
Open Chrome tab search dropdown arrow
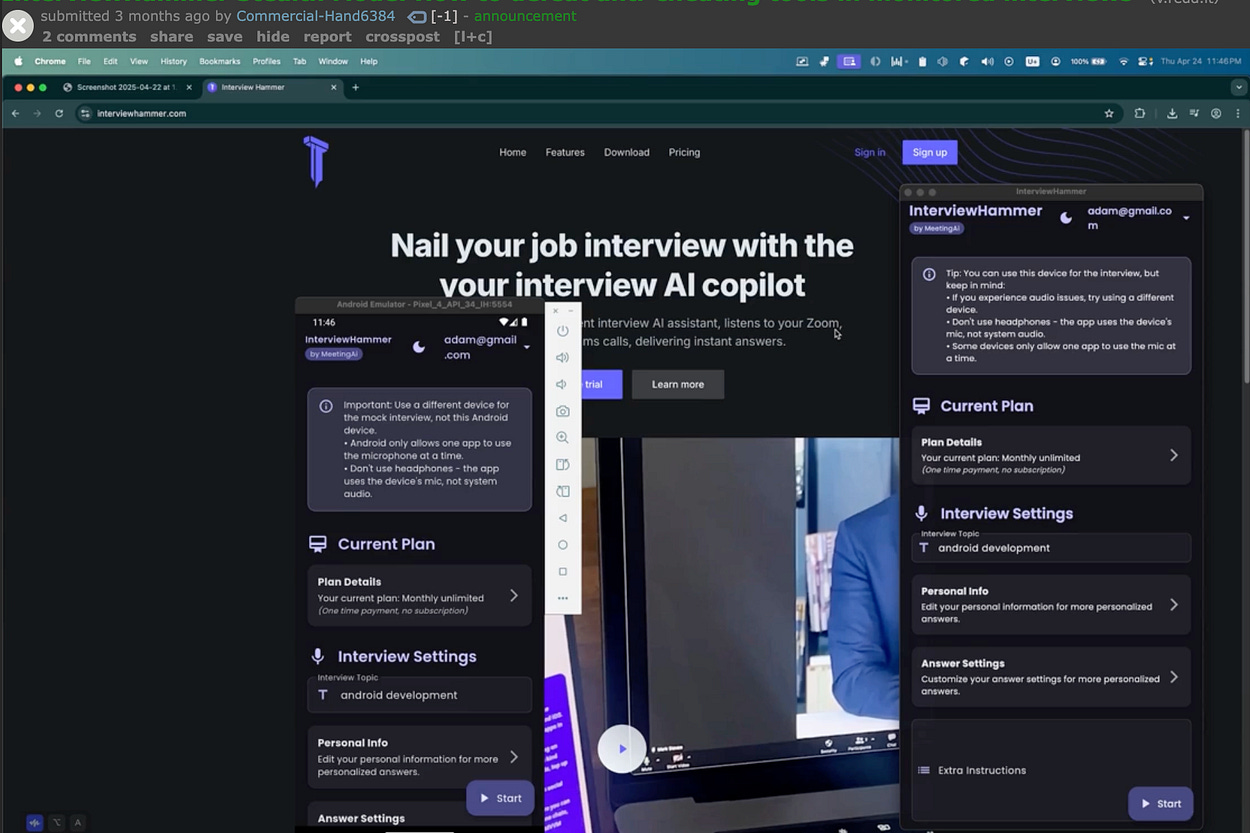(x=1237, y=87)
